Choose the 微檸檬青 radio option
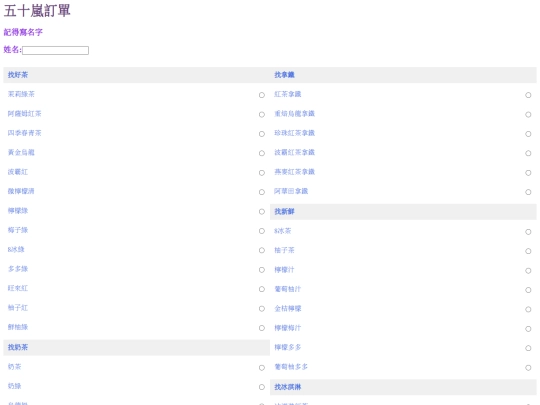The image size is (540, 405). pos(262,192)
